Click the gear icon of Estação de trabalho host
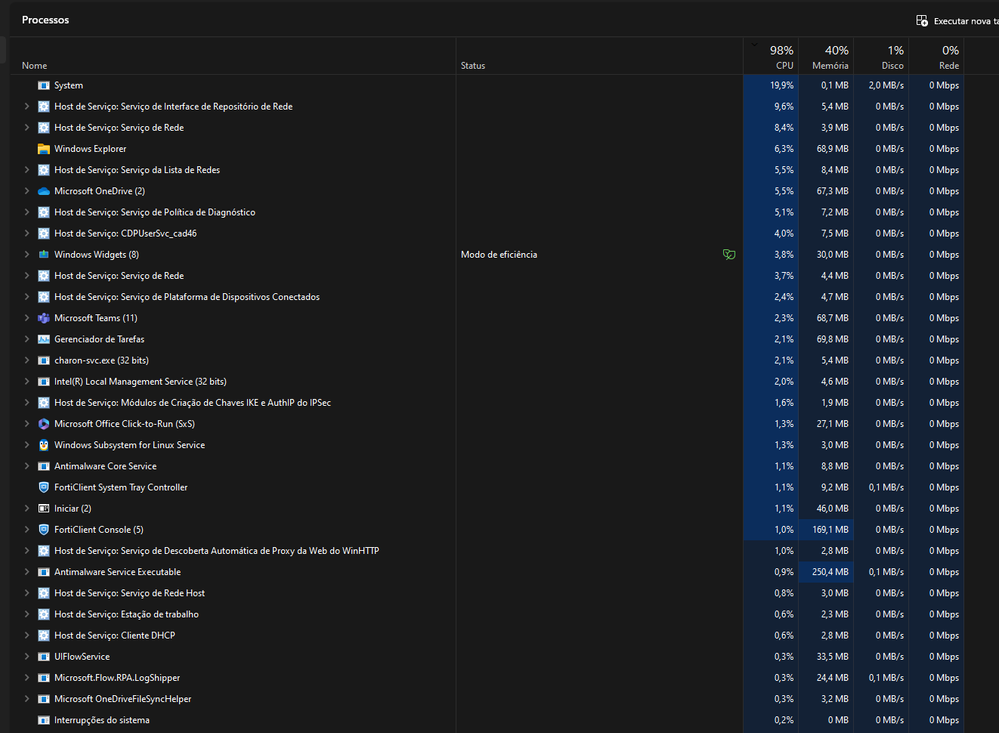This screenshot has height=733, width=999. click(x=43, y=614)
